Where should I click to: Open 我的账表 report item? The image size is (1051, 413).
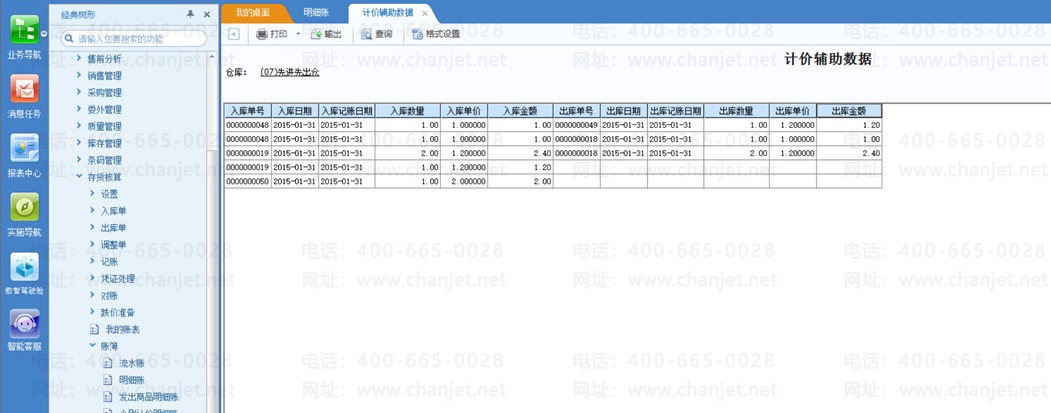click(122, 329)
